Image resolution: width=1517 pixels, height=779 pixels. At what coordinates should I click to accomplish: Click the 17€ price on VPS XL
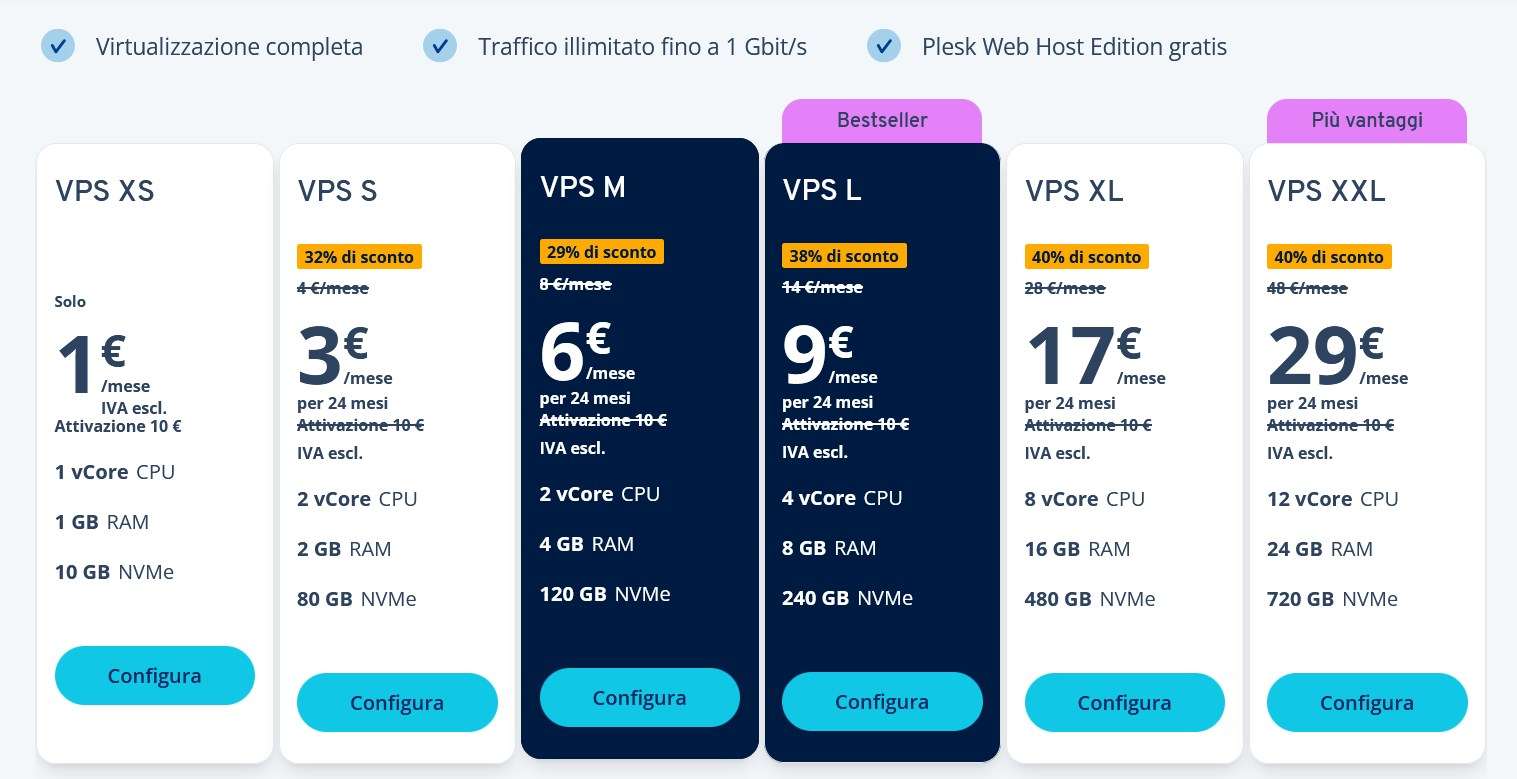(x=1083, y=356)
